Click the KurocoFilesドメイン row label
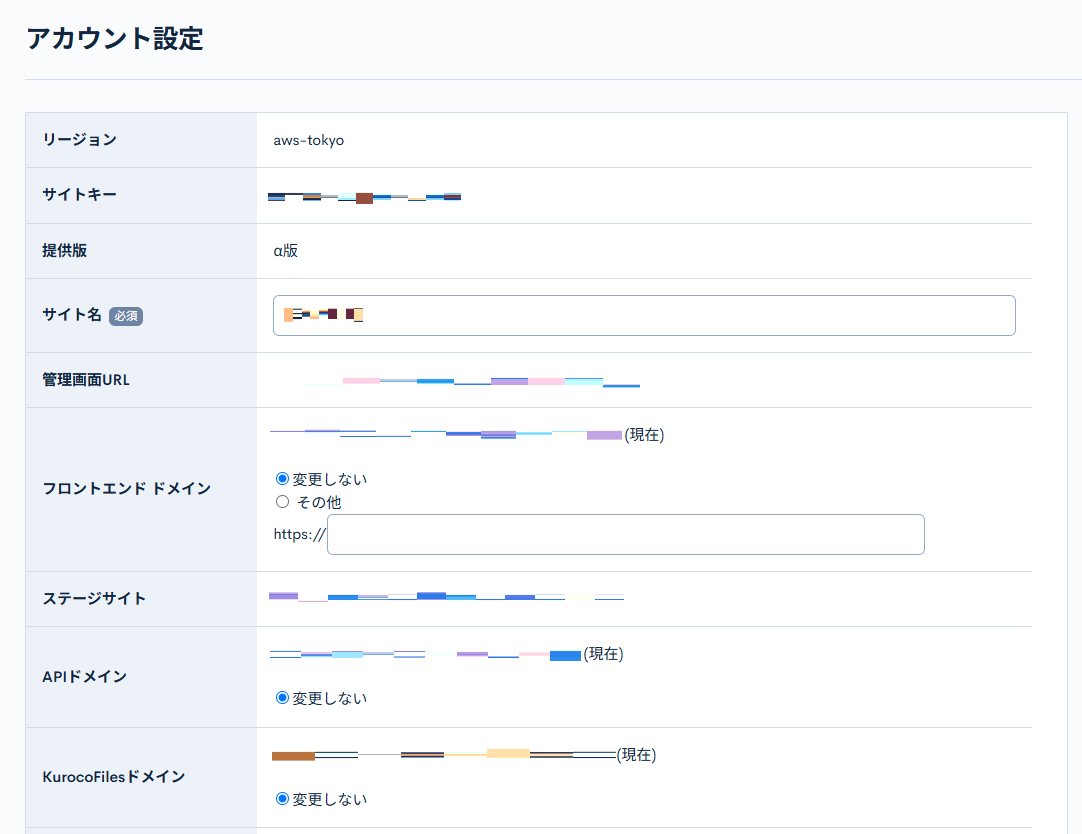Screen dimensions: 1082x834 tap(113, 776)
